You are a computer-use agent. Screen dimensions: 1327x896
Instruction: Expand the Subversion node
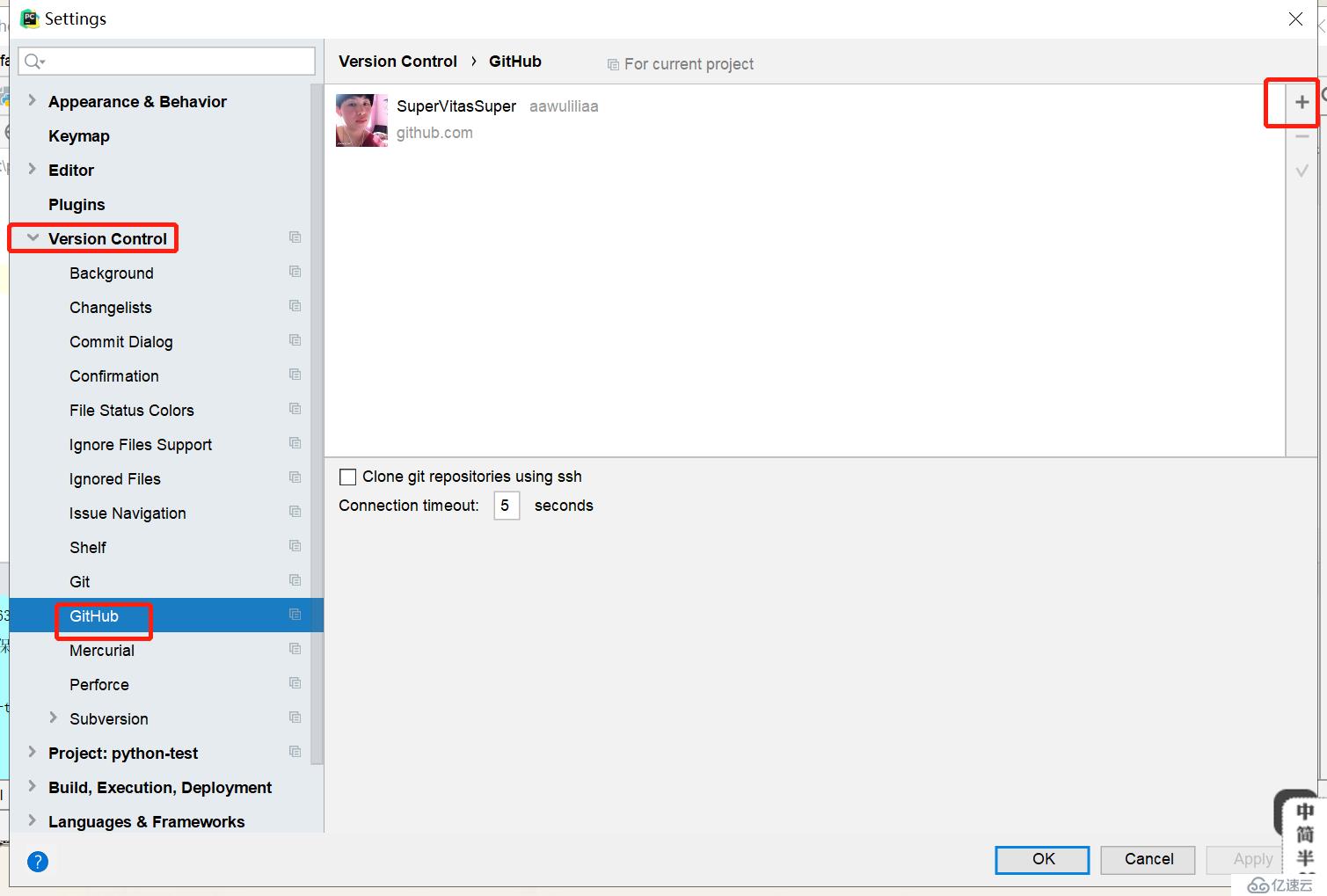[53, 718]
